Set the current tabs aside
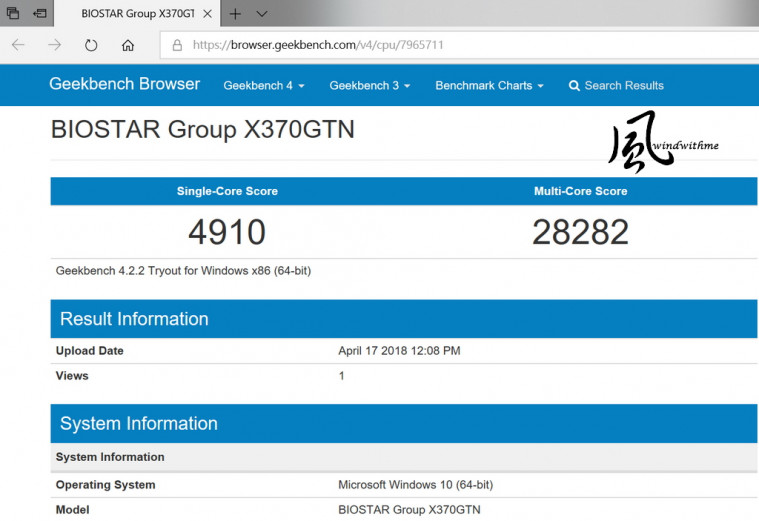This screenshot has height=521, width=759. [x=40, y=14]
